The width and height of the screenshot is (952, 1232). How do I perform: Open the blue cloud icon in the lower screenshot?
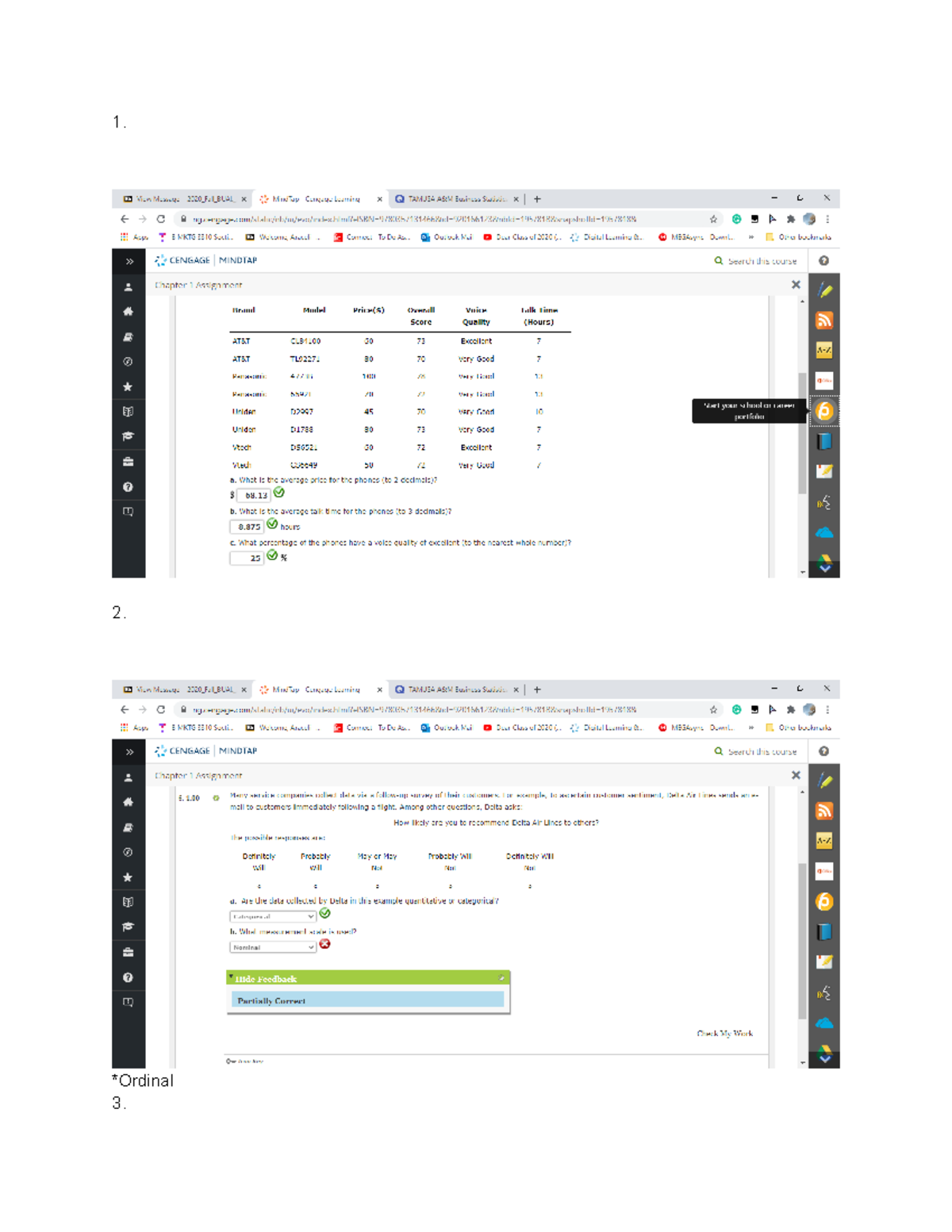(824, 1023)
